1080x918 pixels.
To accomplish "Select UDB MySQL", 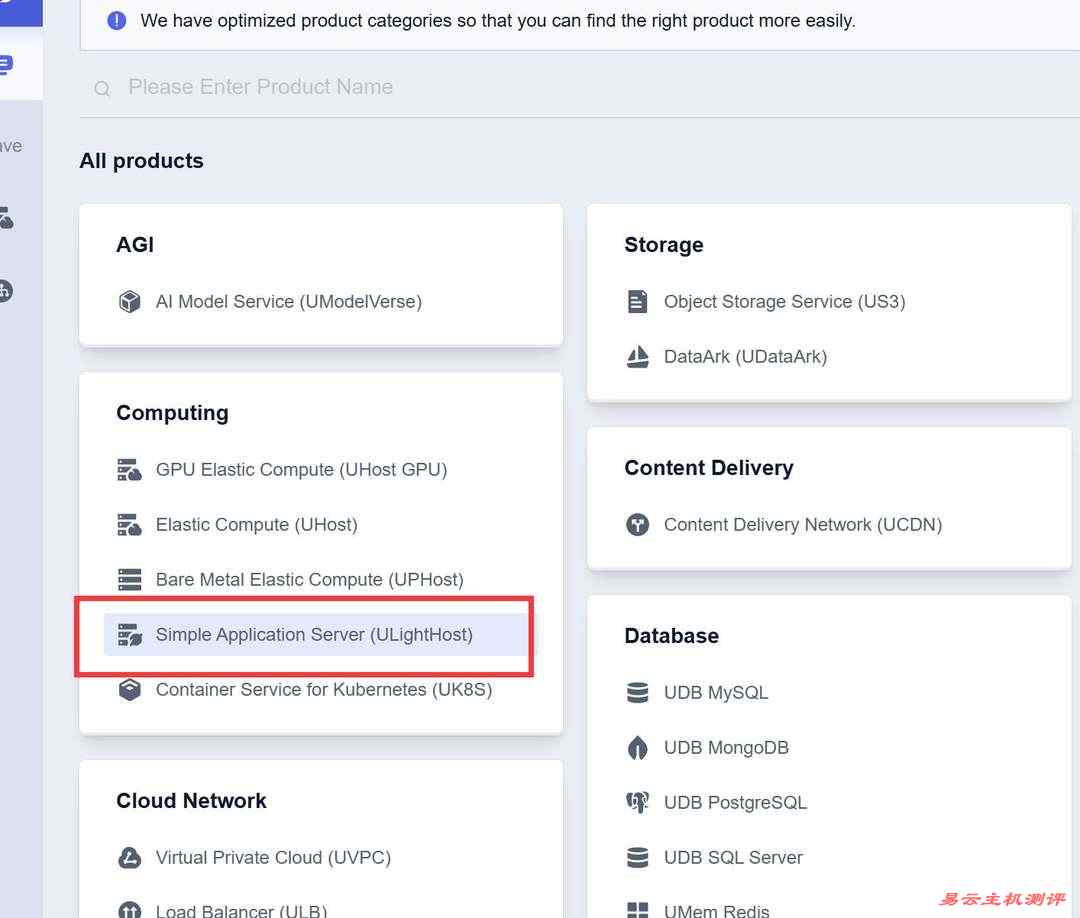I will (x=716, y=692).
